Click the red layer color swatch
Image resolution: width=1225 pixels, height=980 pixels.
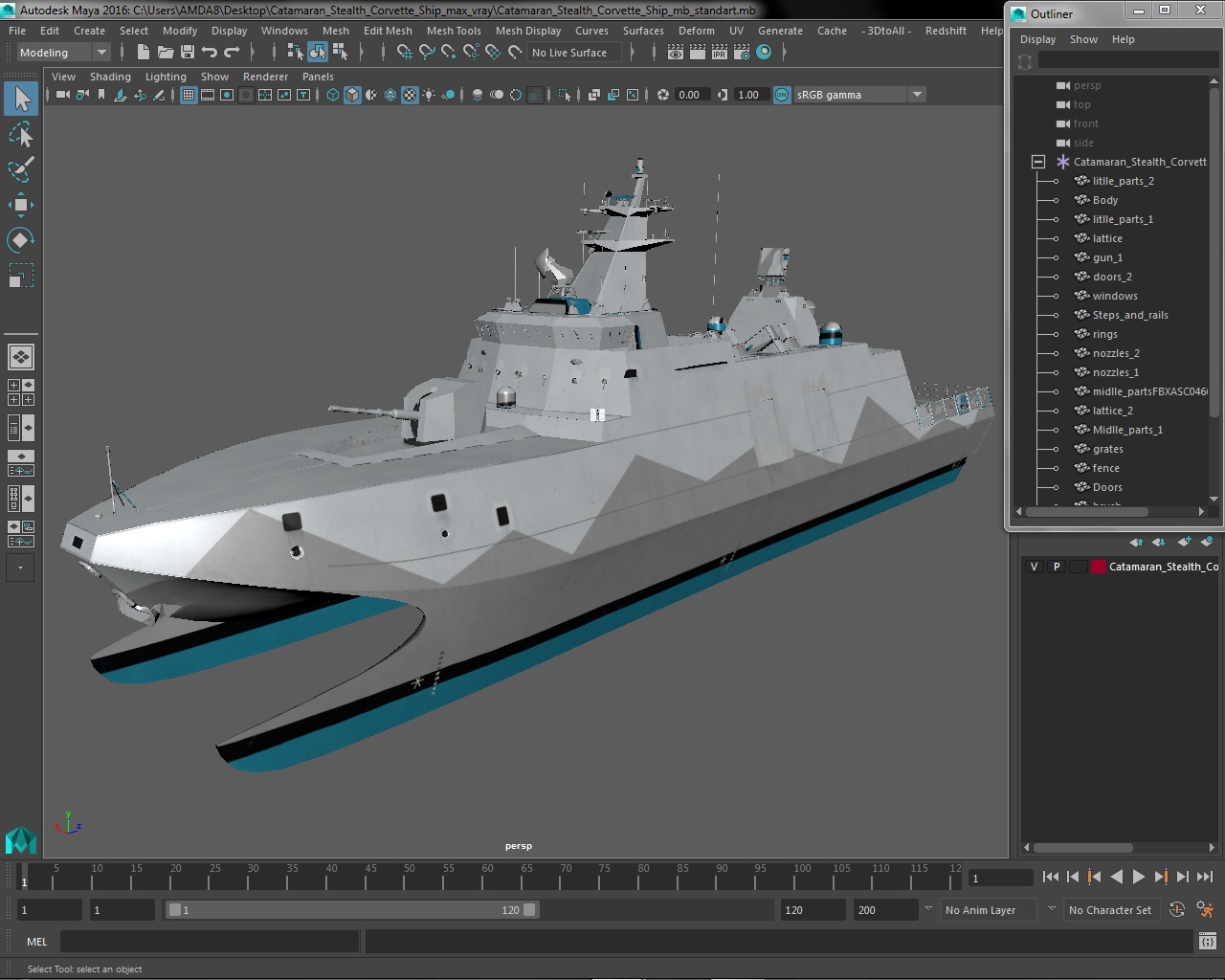(1099, 567)
